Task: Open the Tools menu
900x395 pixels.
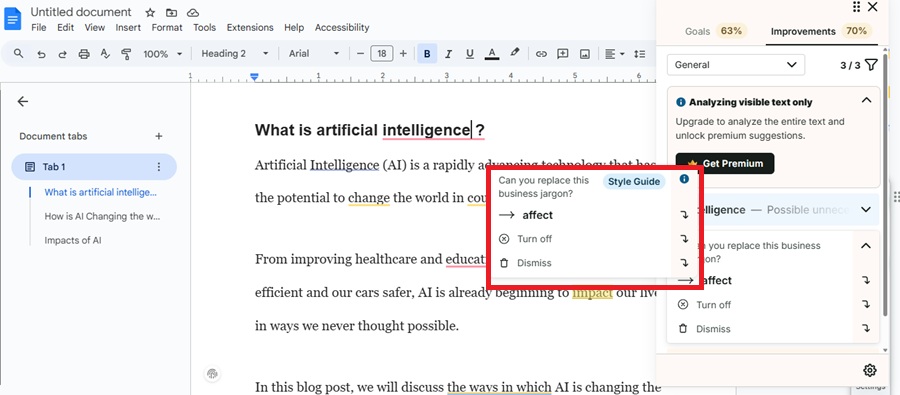Action: click(204, 28)
